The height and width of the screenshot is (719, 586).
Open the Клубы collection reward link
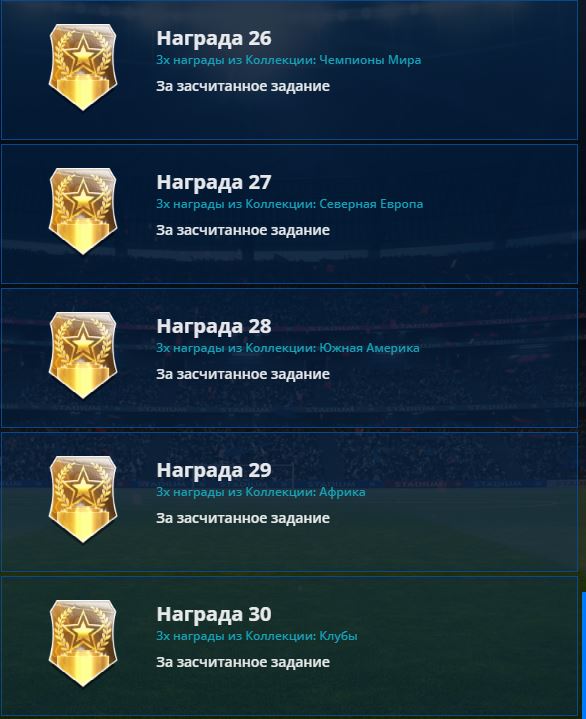click(256, 636)
